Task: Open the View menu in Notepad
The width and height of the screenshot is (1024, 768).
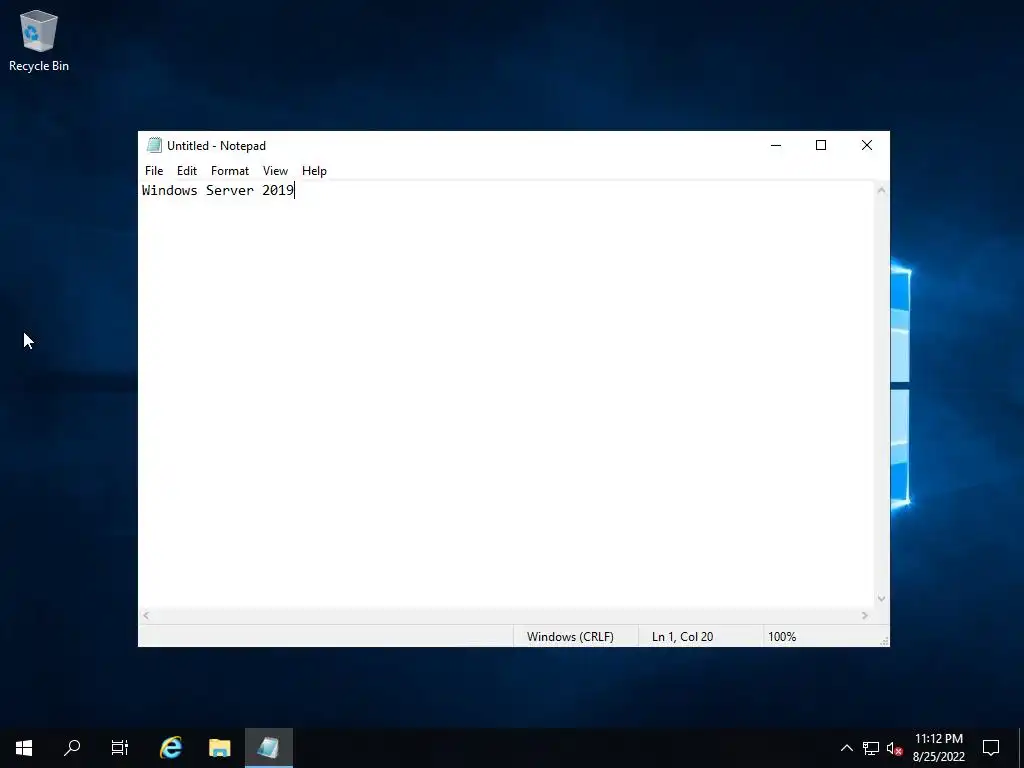Action: [276, 170]
